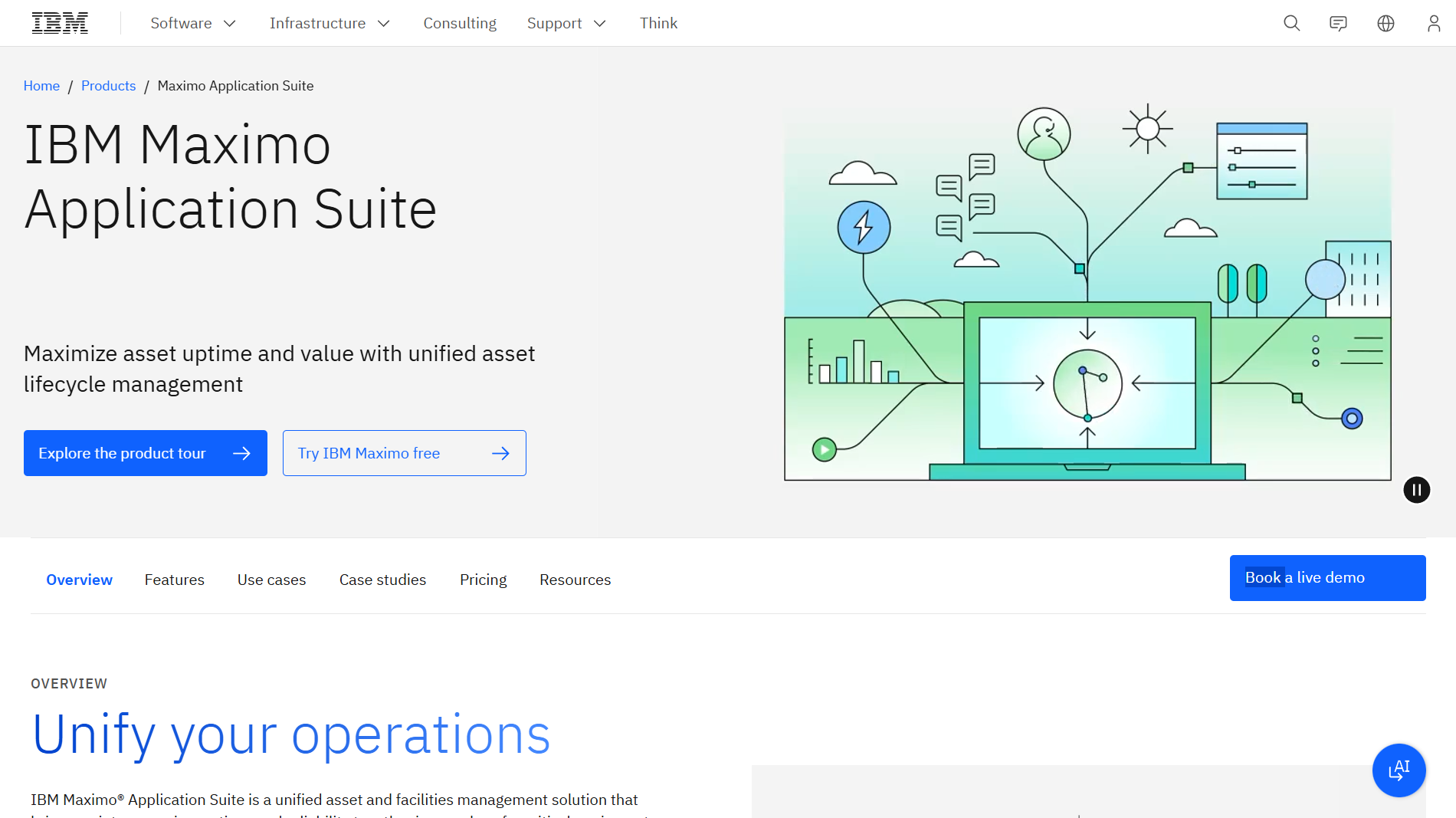Switch to the Case studies tab
The width and height of the screenshot is (1456, 818).
[382, 580]
